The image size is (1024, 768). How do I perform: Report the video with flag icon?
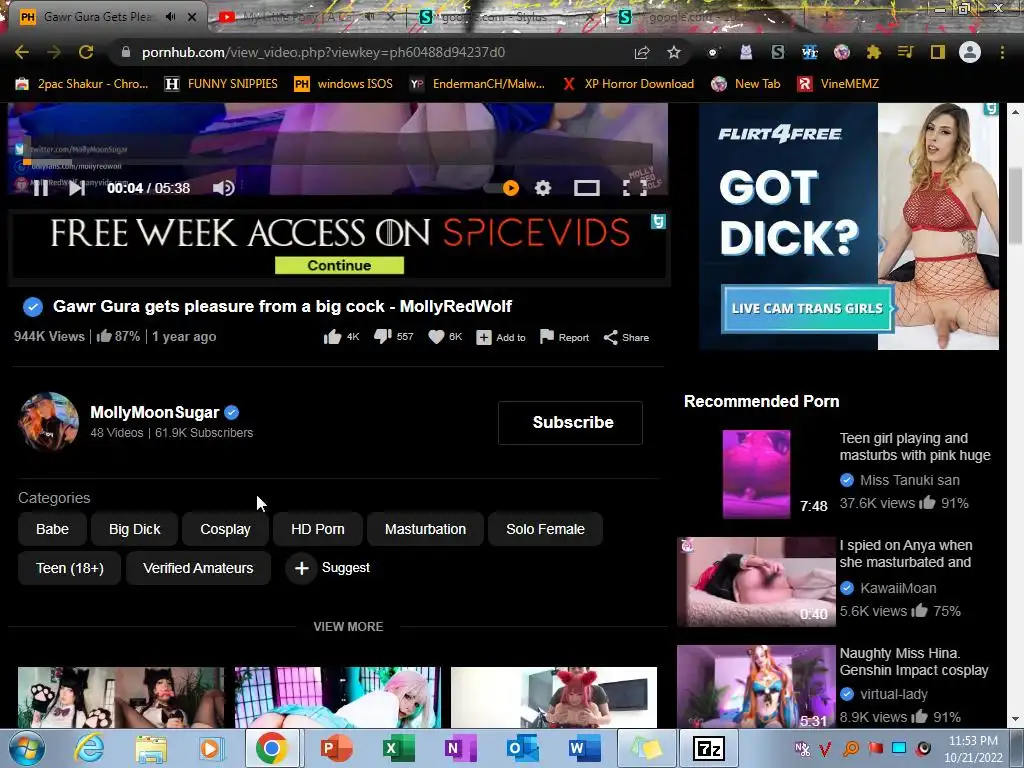(564, 337)
